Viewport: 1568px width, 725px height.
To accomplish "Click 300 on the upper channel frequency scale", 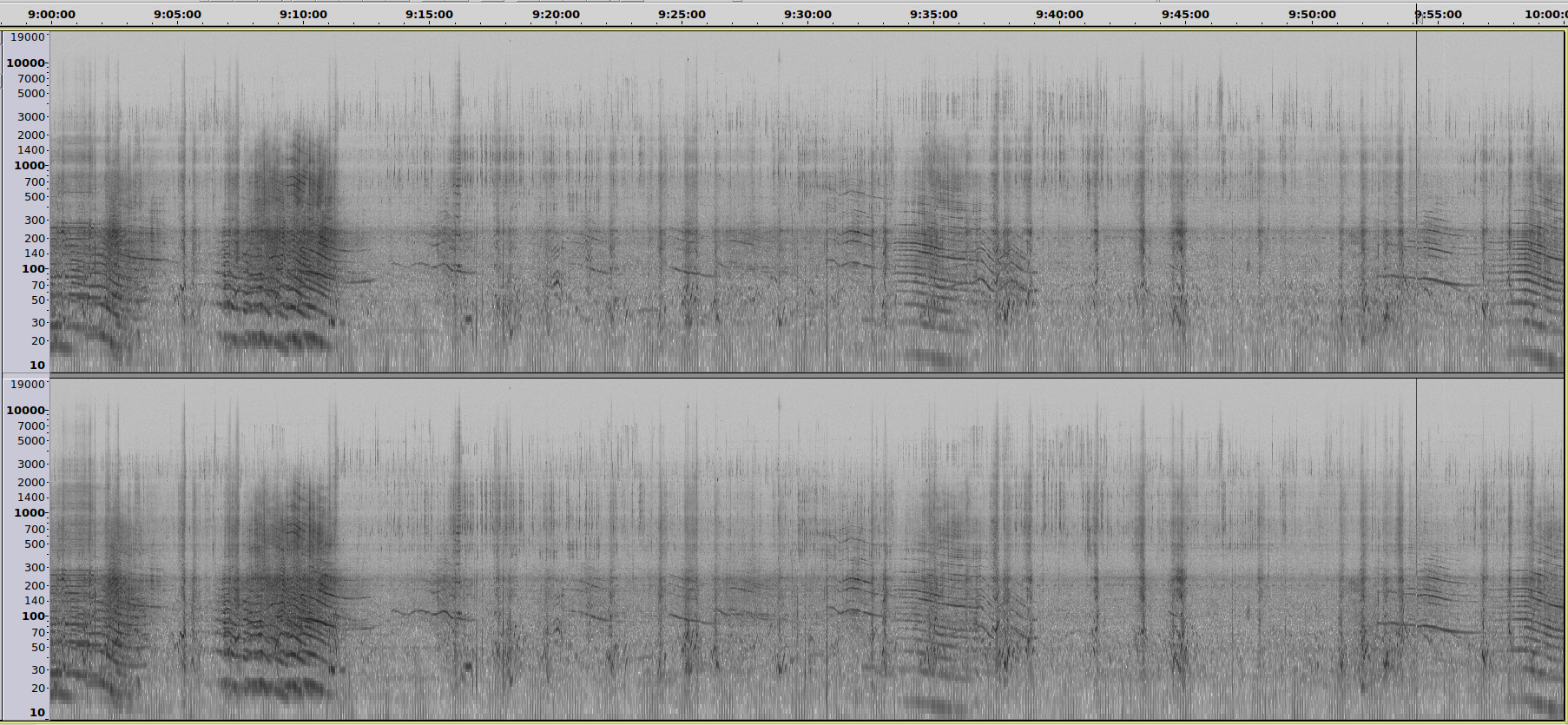I will (35, 221).
